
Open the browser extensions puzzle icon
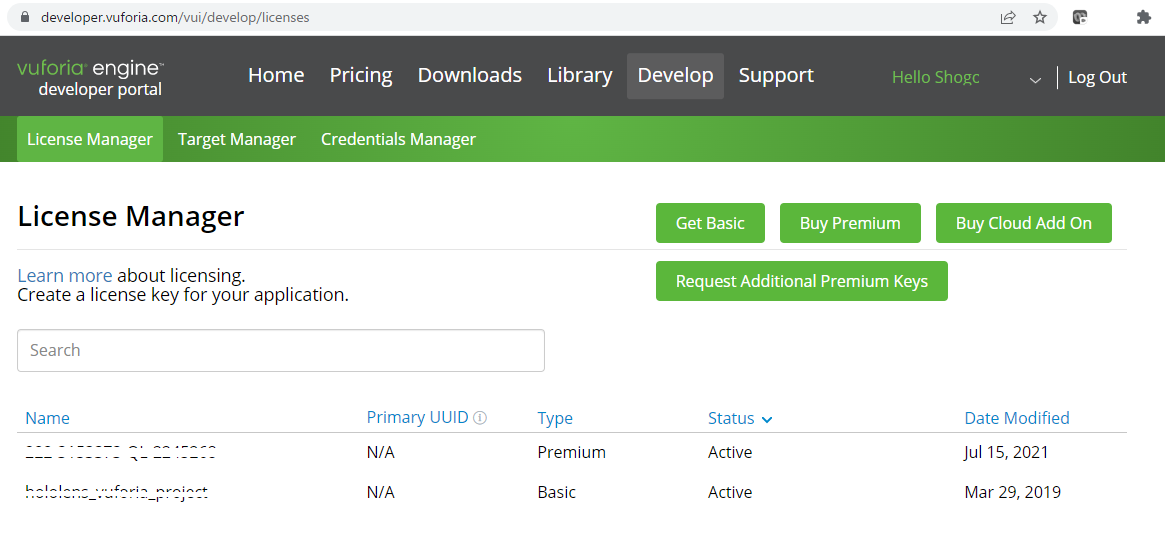[x=1143, y=17]
